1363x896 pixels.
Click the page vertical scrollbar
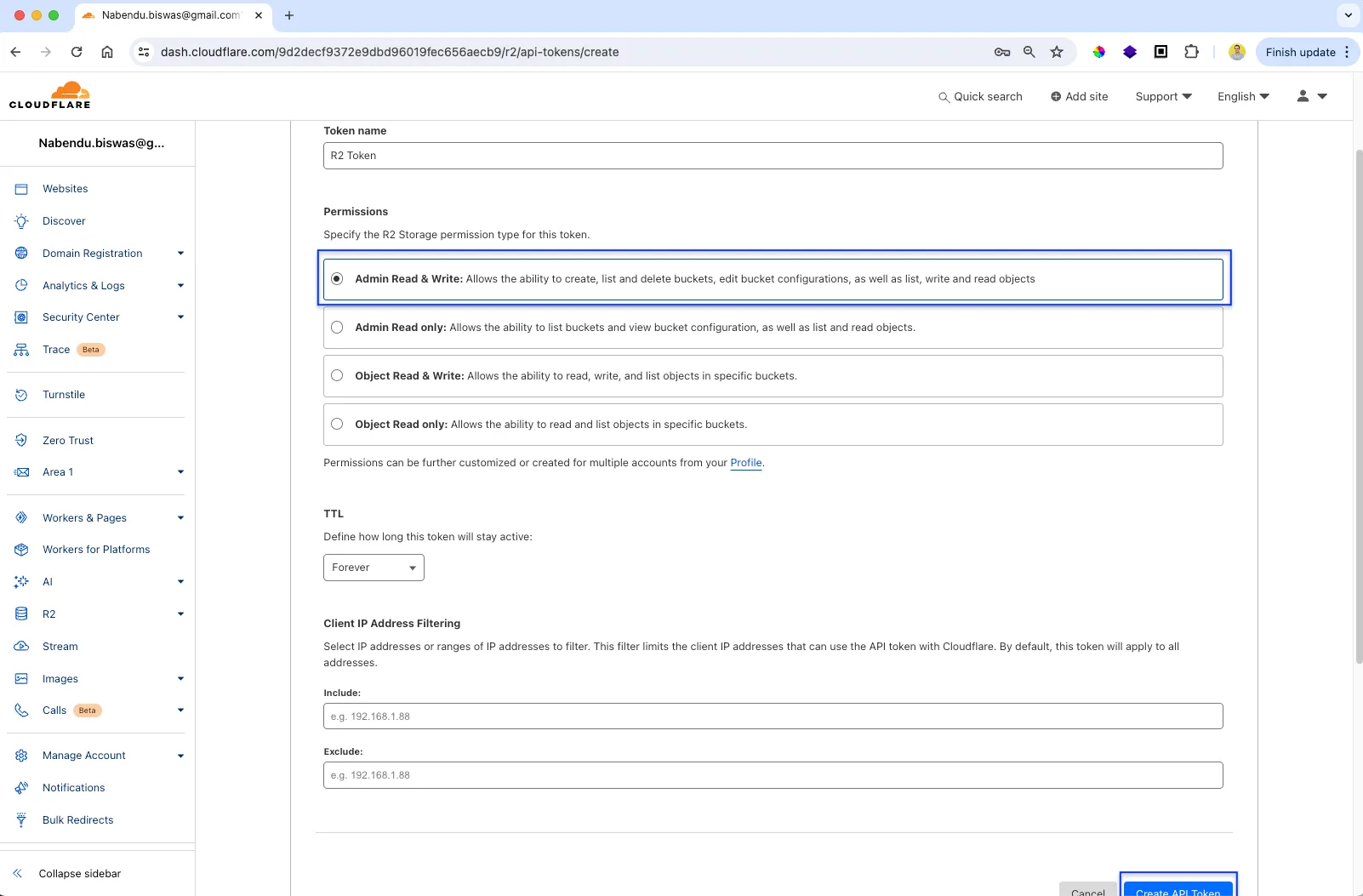pyautogui.click(x=1358, y=407)
